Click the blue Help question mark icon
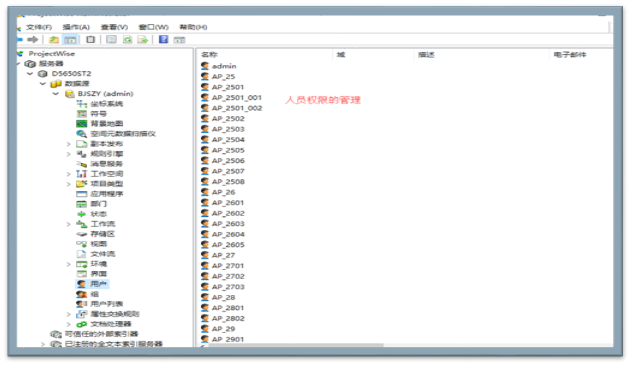The image size is (631, 366). point(163,39)
